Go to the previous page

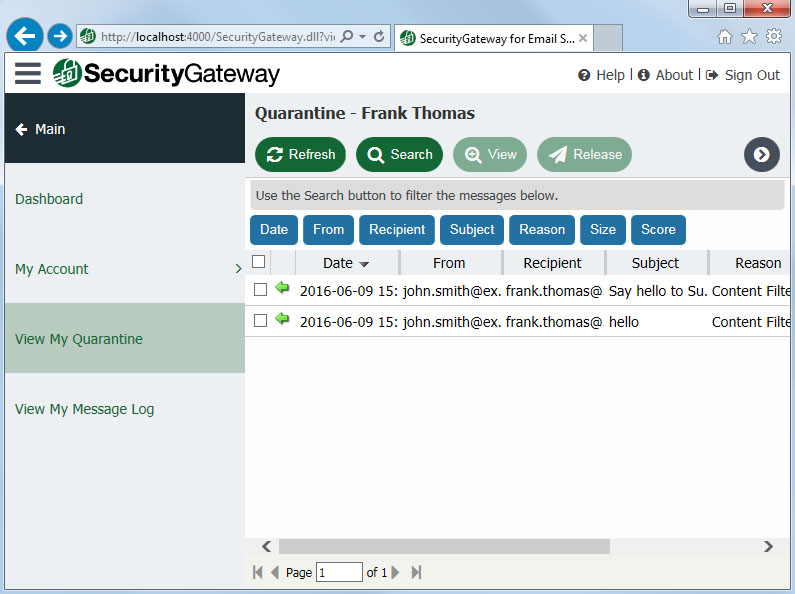pyautogui.click(x=275, y=572)
